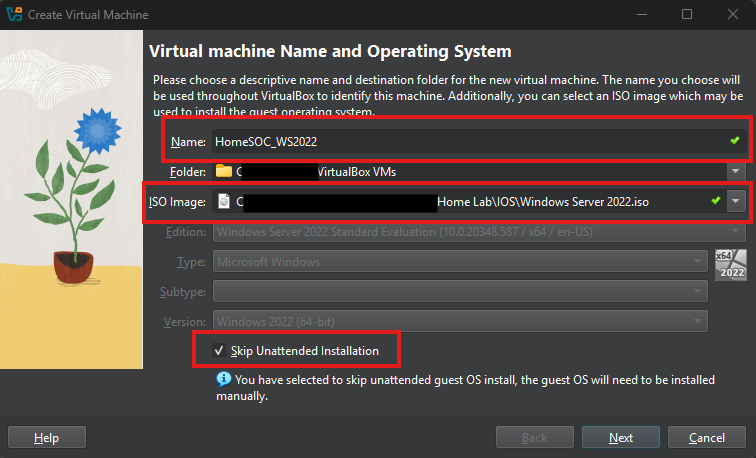The image size is (756, 458).
Task: Uncheck Skip Unattended Installation checkbox
Action: pos(219,351)
